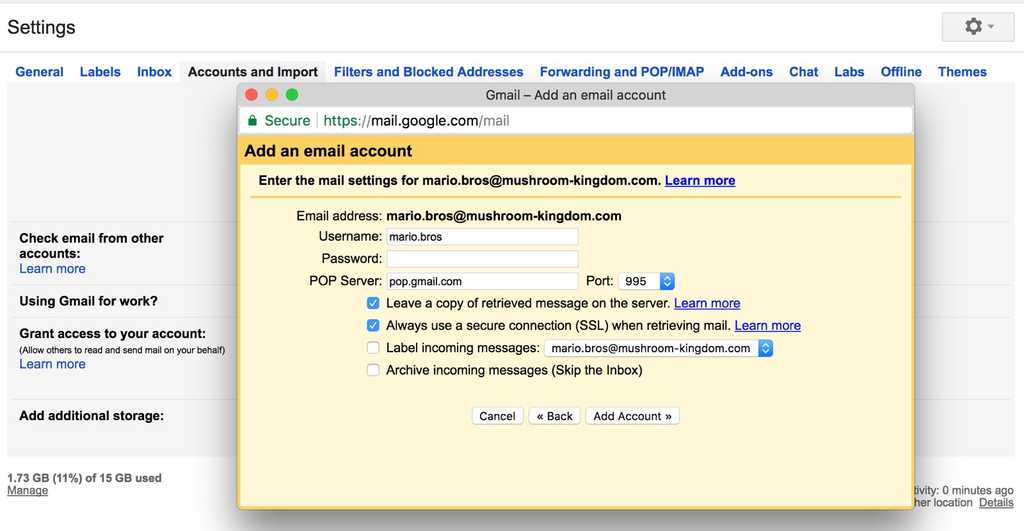Click the Settings page heading
The width and height of the screenshot is (1024, 531).
[41, 27]
